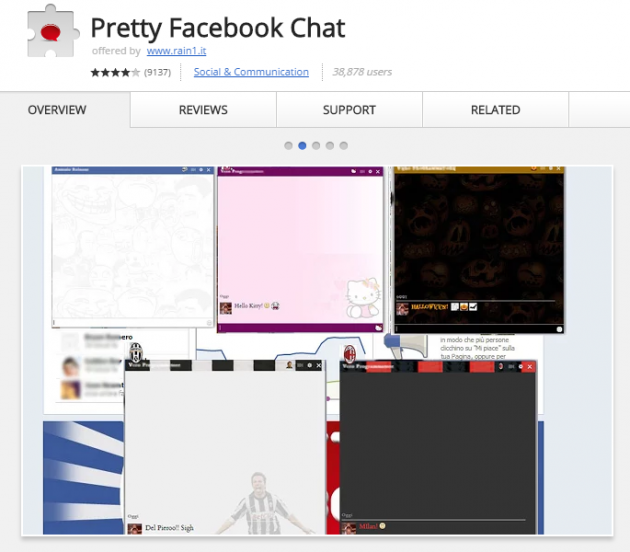This screenshot has width=630, height=552.
Task: Select the fifth carousel dot
Action: (343, 146)
